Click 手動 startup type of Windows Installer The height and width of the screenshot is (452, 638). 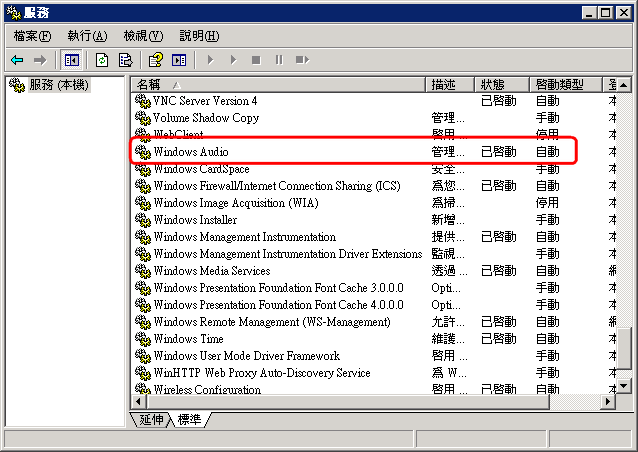tap(547, 220)
